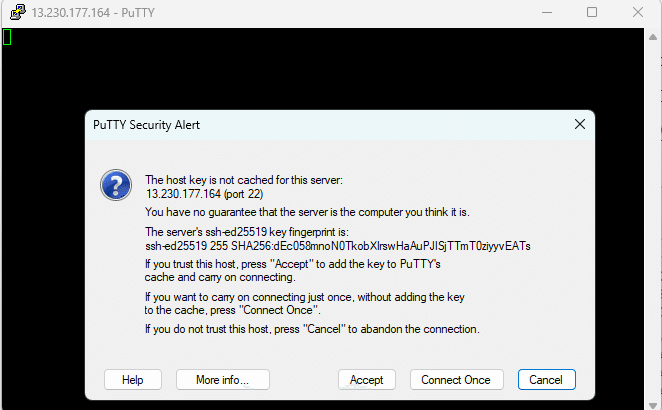
Task: Click the blue question mark alert icon
Action: coord(116,185)
